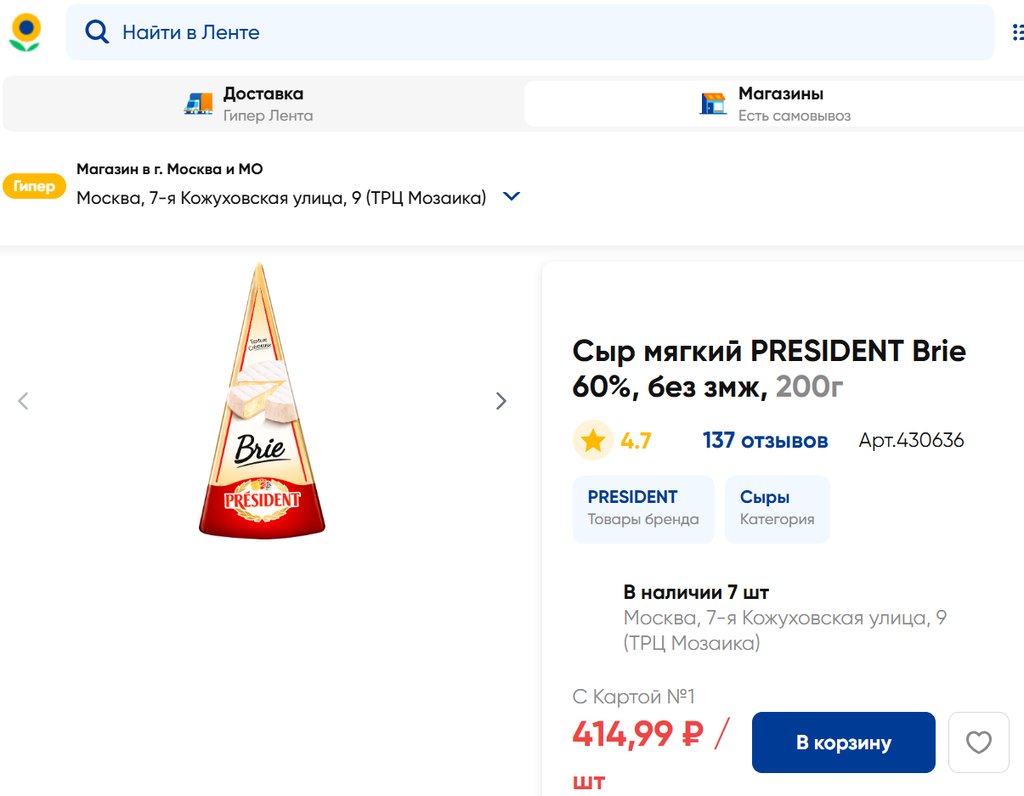Image resolution: width=1024 pixels, height=796 pixels.
Task: Open the apps grid menu icon
Action: (1017, 32)
